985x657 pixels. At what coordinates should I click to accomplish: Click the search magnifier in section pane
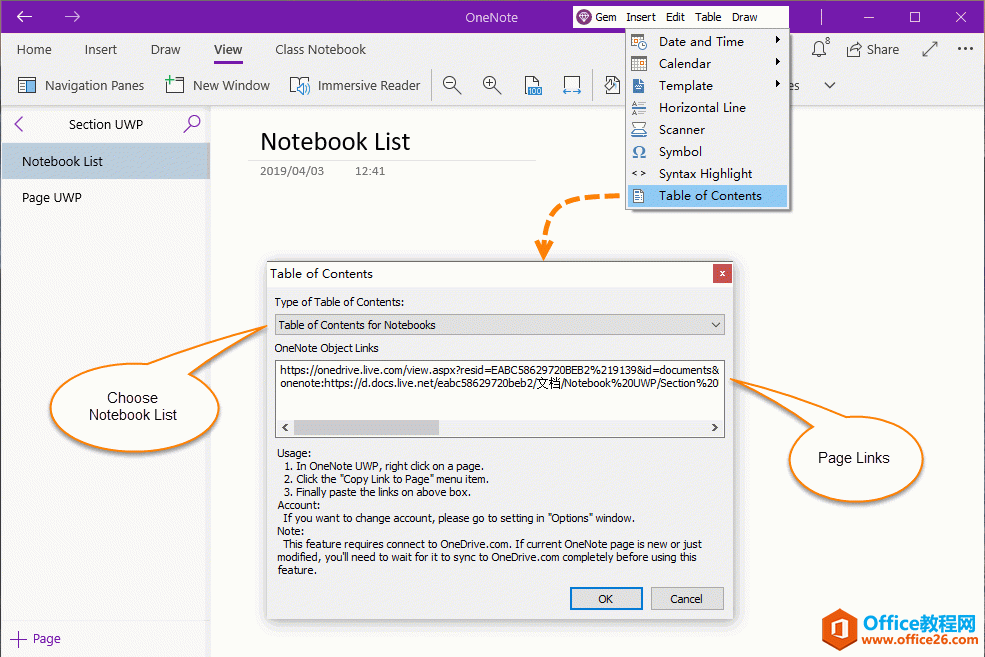192,124
